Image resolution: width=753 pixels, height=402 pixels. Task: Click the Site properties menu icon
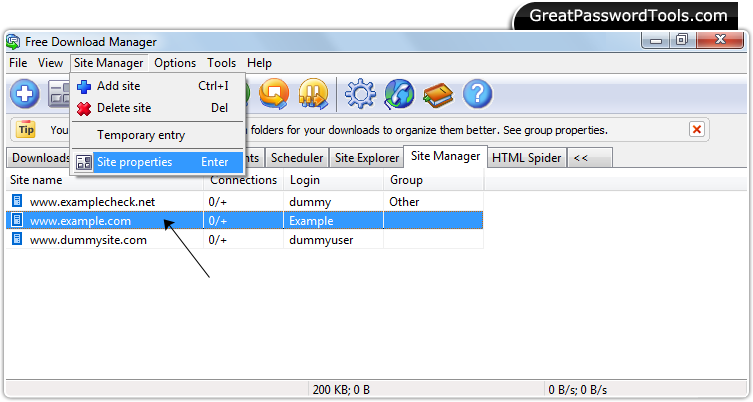(84, 162)
